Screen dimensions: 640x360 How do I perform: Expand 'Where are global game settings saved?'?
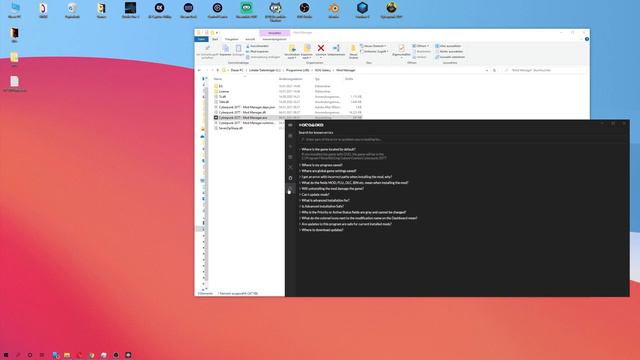[328, 171]
